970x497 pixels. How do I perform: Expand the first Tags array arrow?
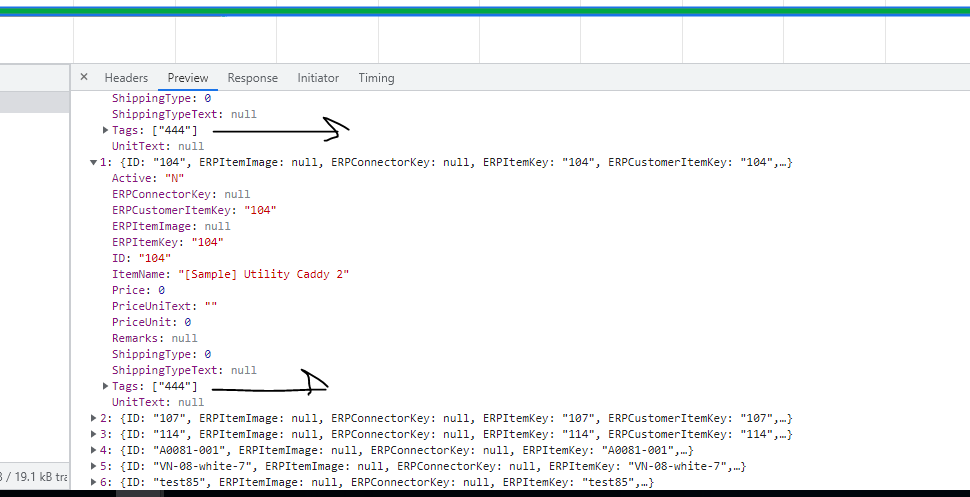(106, 131)
